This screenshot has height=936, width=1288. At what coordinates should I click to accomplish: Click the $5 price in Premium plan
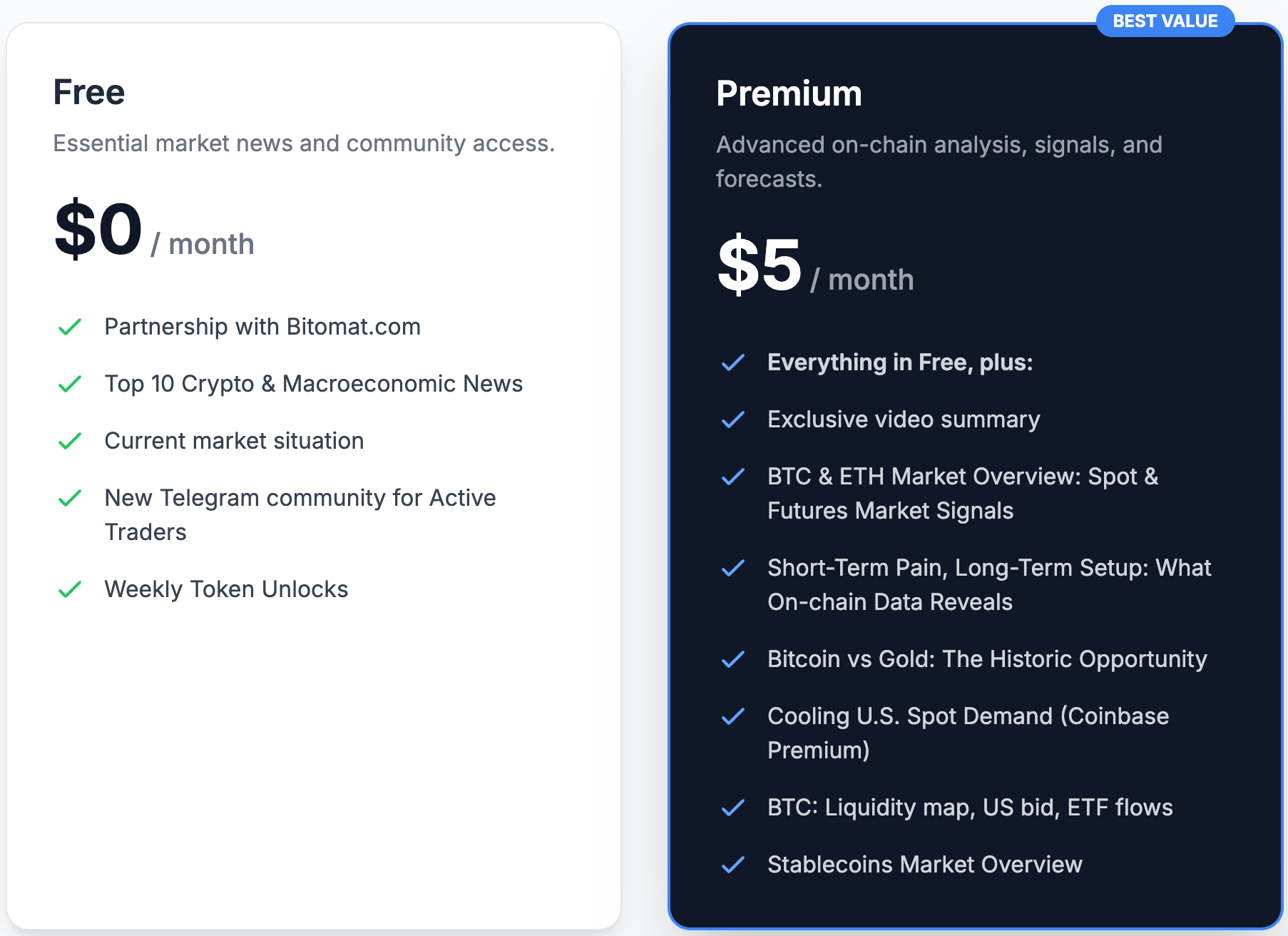(x=760, y=265)
